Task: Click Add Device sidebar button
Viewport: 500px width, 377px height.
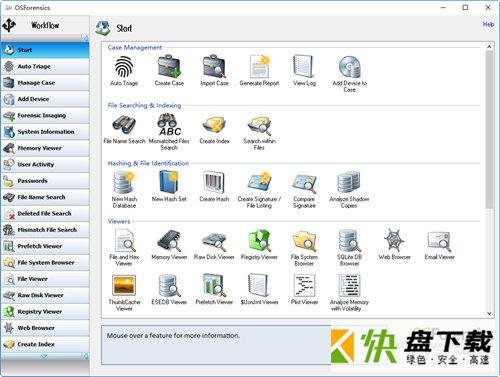Action: click(x=45, y=99)
